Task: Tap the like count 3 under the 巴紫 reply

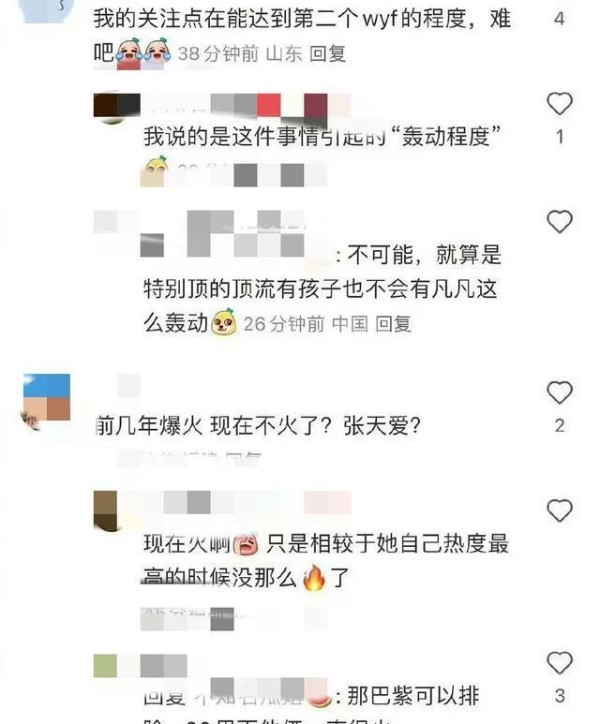Action: (559, 695)
